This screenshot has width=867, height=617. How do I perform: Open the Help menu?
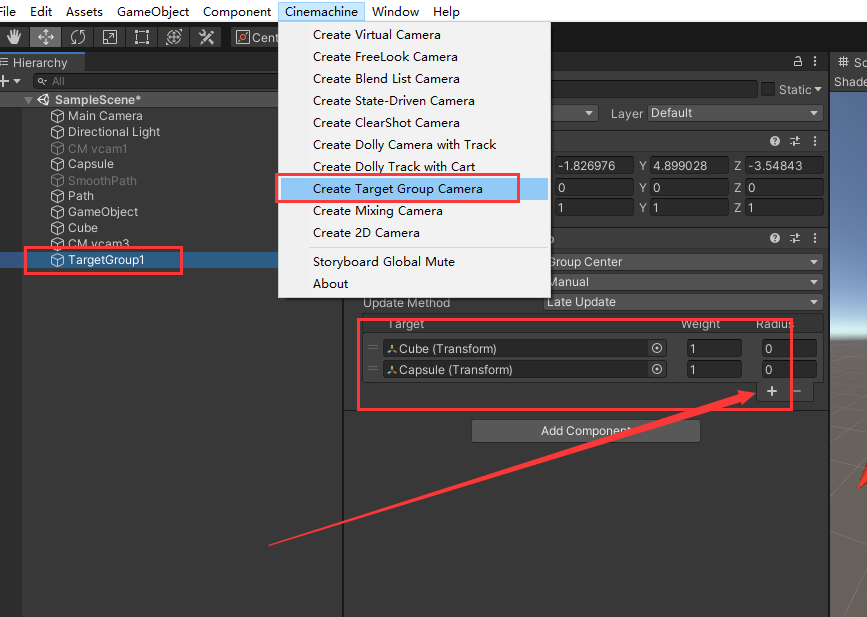pos(446,12)
